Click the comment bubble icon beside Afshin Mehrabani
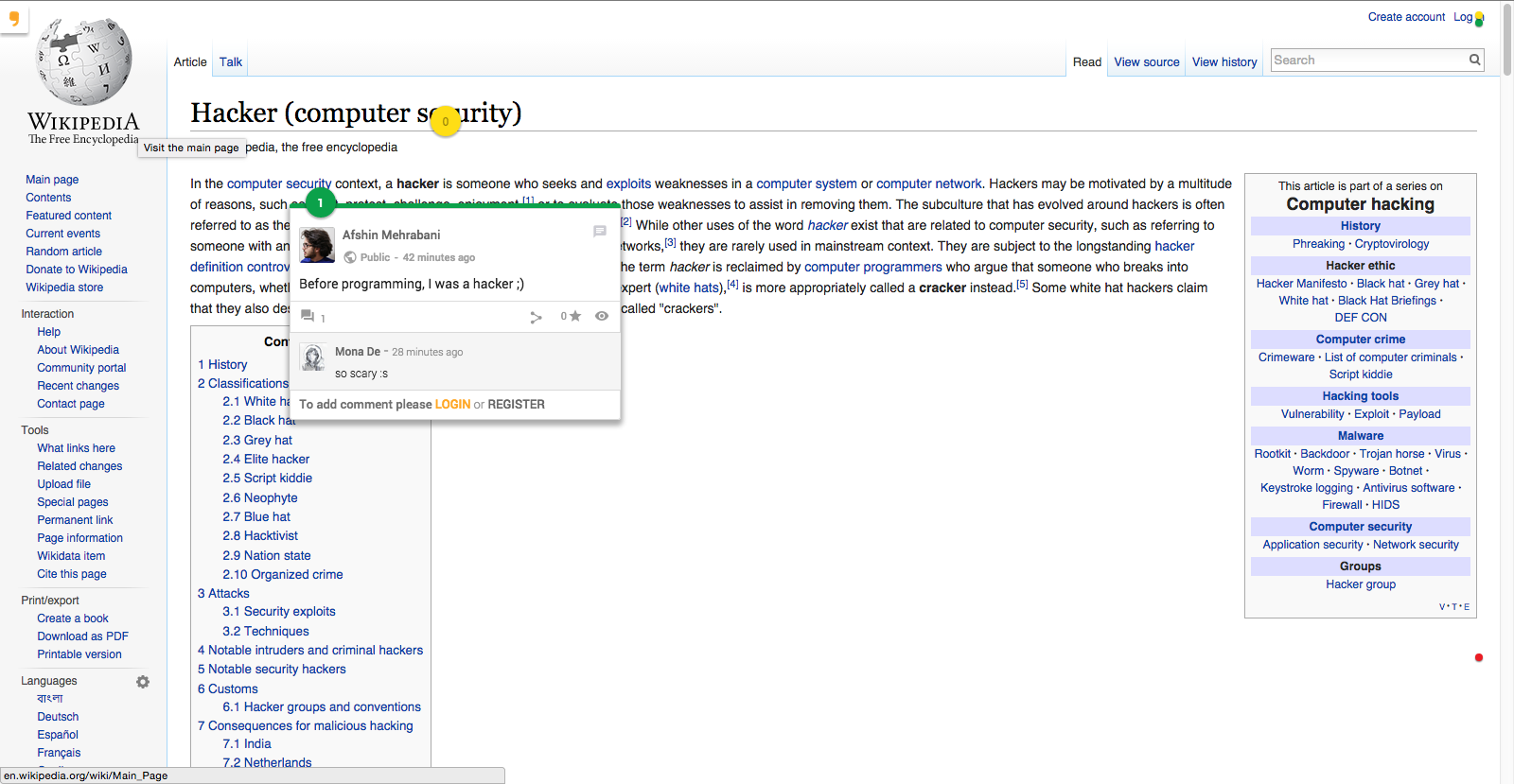Image resolution: width=1514 pixels, height=784 pixels. (600, 231)
